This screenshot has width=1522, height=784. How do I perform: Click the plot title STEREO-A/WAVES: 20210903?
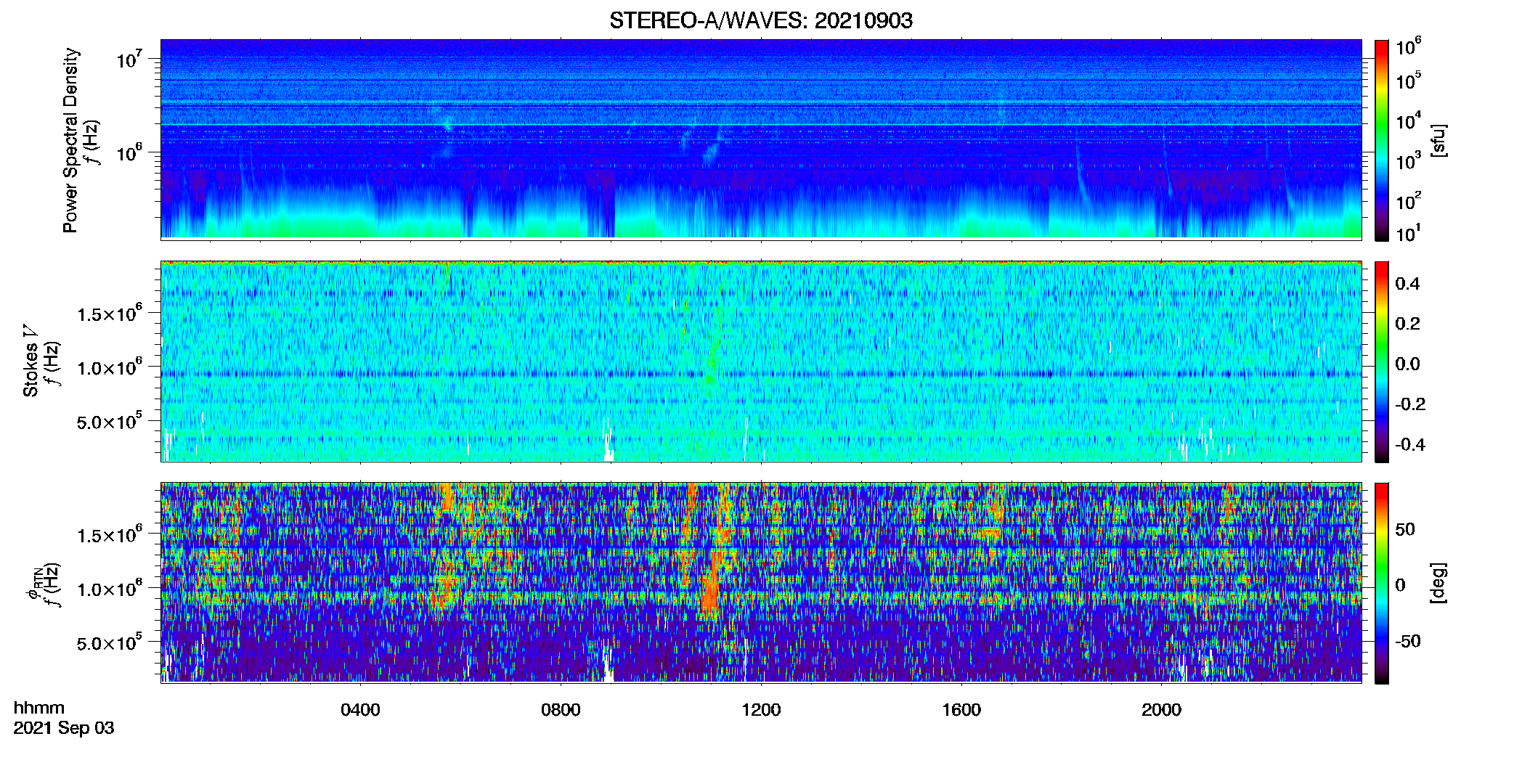coord(761,20)
